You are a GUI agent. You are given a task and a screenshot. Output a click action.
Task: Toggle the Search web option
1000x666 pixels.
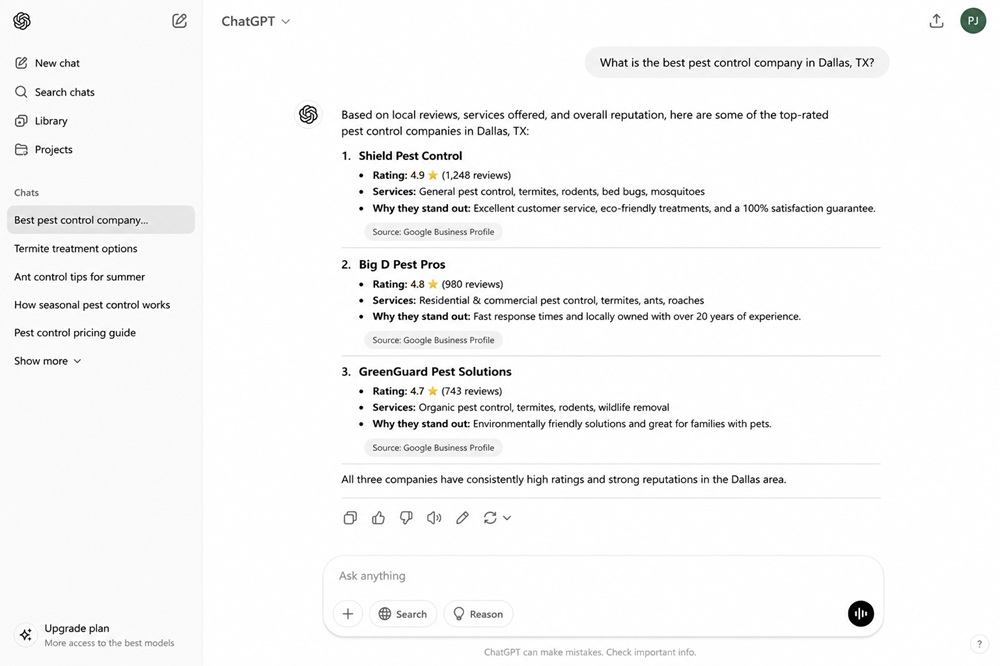tap(403, 614)
